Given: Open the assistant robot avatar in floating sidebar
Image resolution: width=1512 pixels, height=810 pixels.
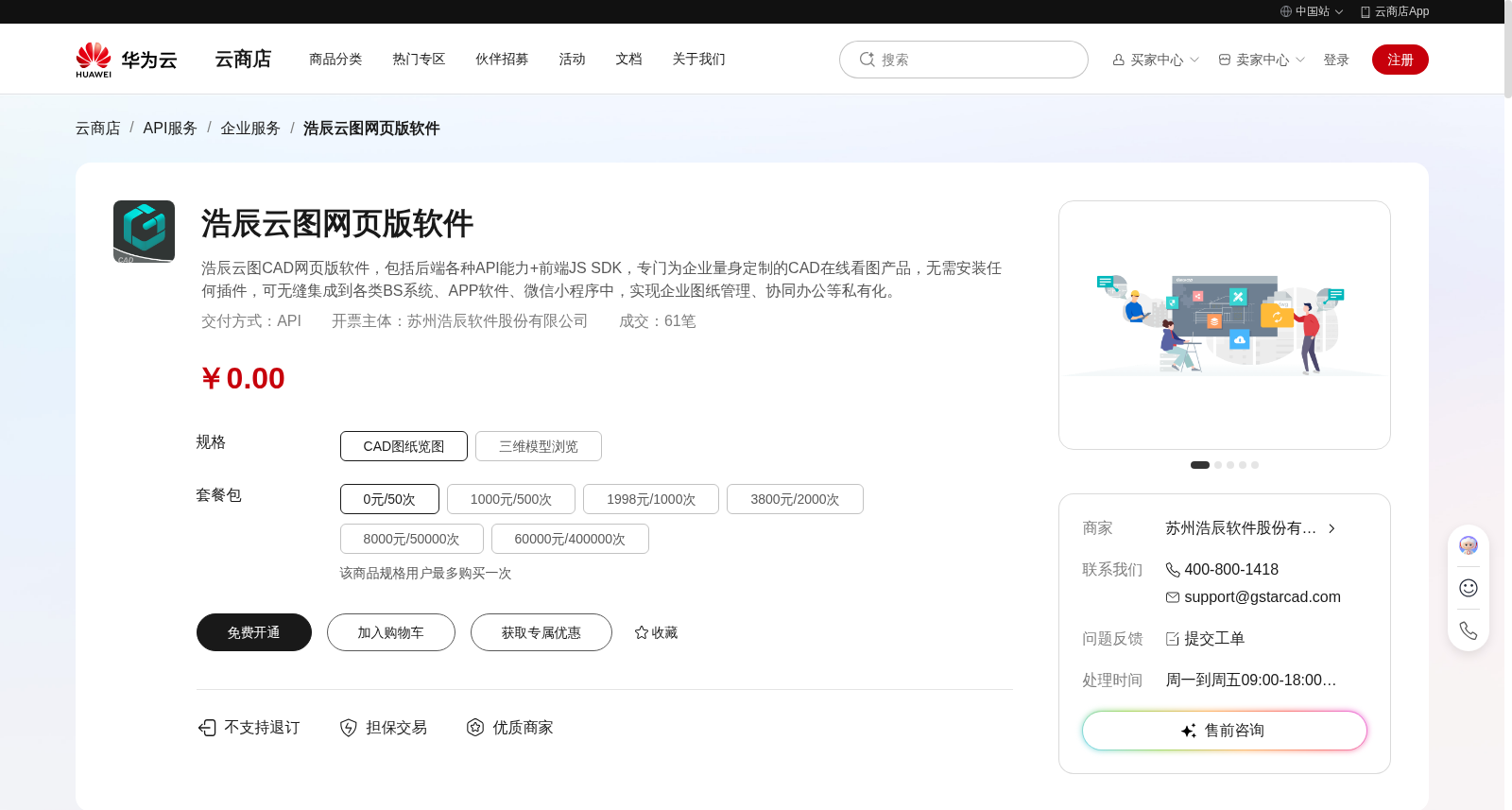Looking at the screenshot, I should [1469, 545].
